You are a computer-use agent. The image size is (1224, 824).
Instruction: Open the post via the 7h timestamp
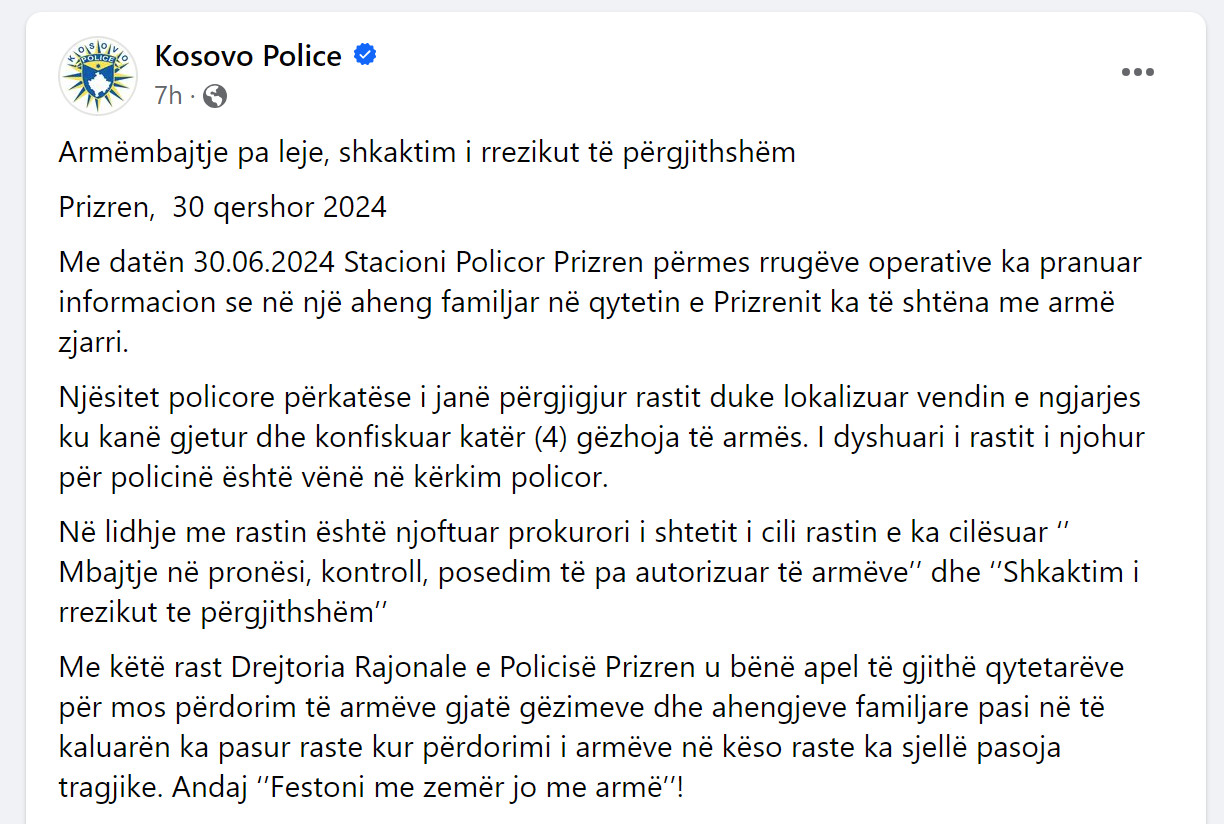pyautogui.click(x=168, y=95)
